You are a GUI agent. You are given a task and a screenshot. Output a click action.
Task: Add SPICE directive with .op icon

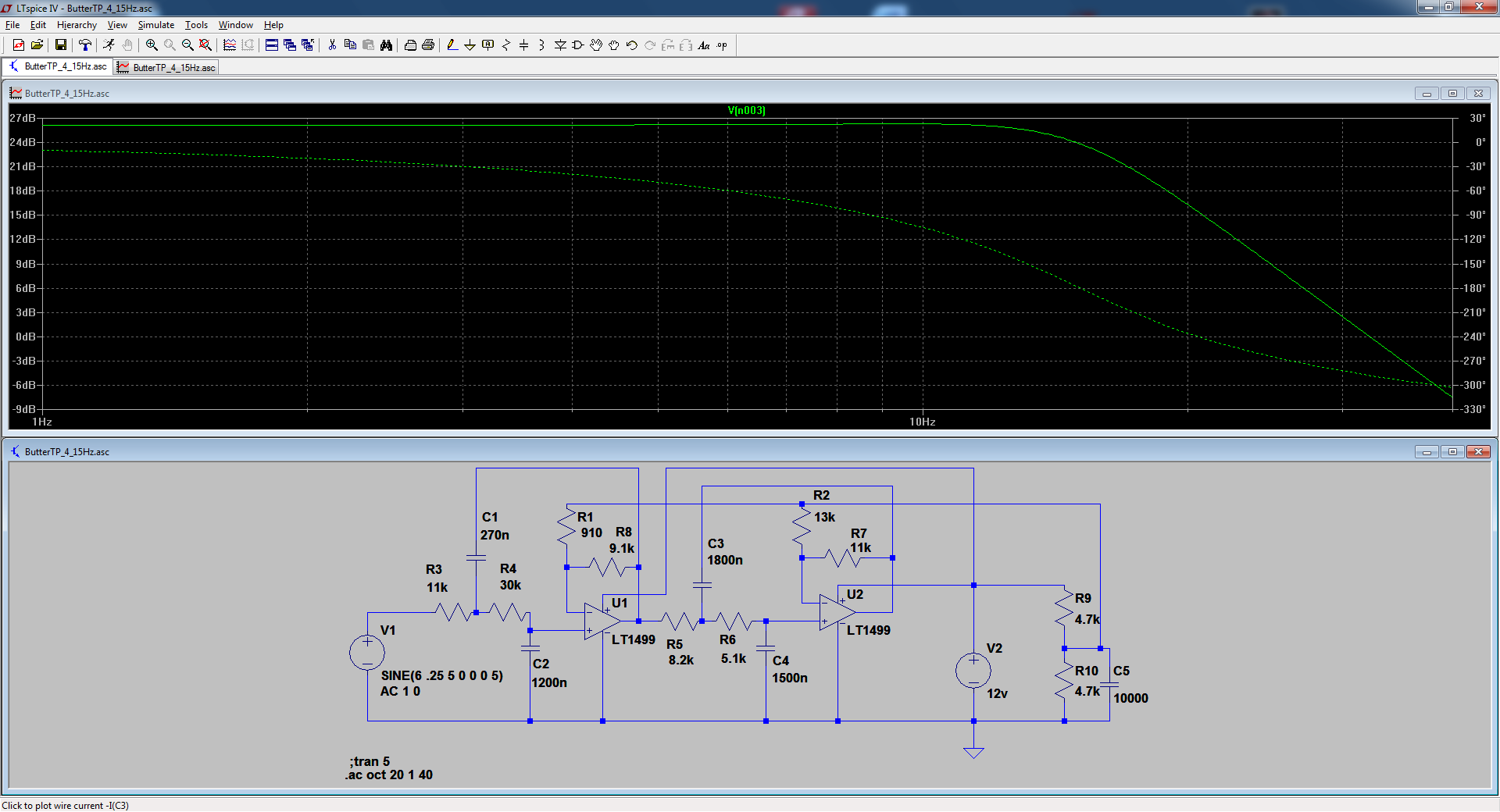[722, 45]
